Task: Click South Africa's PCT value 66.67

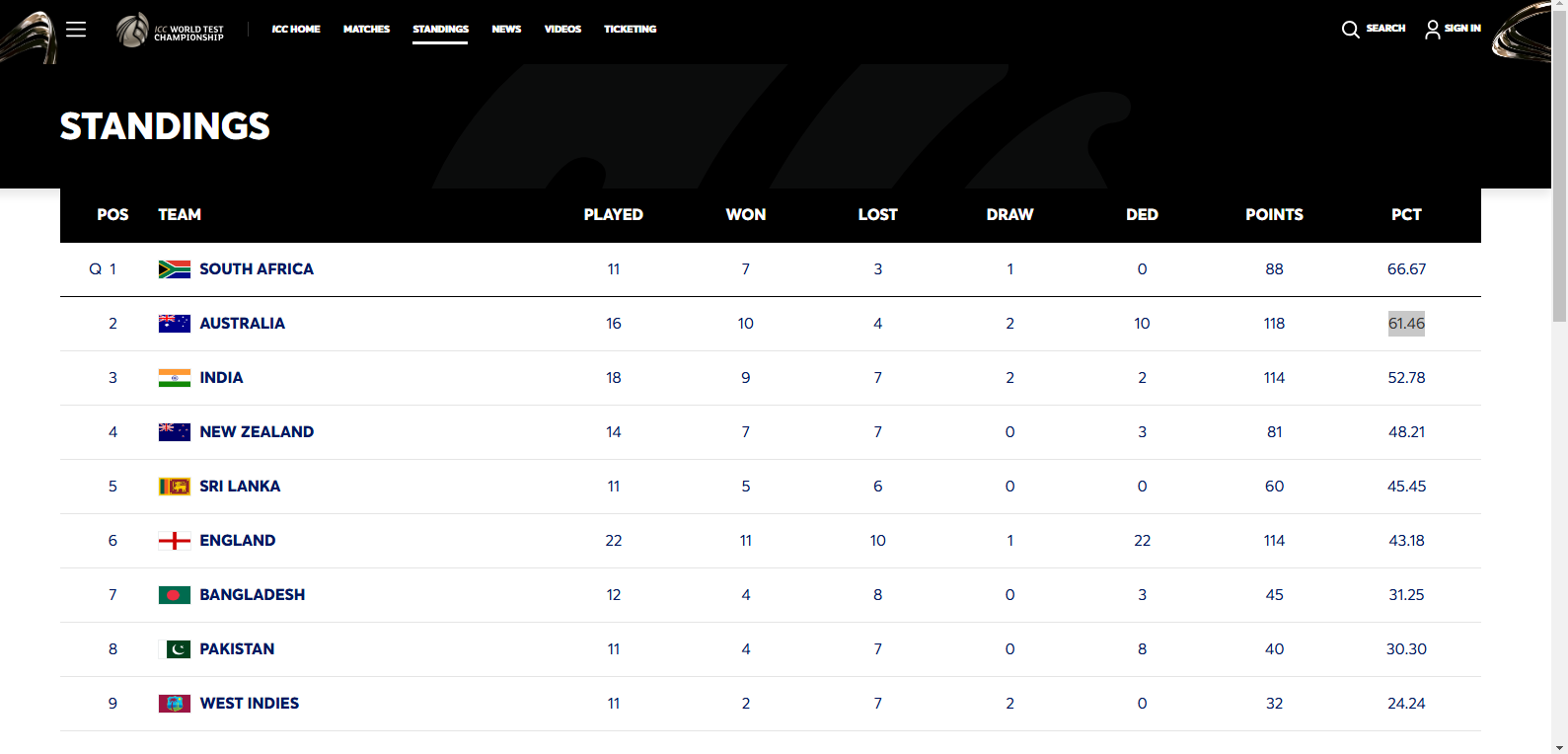Action: (x=1406, y=269)
